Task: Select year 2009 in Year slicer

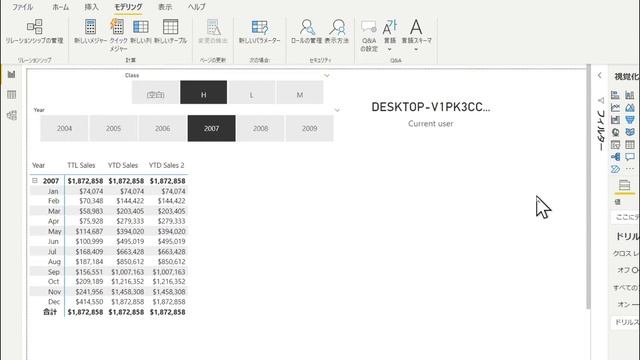Action: coord(309,128)
